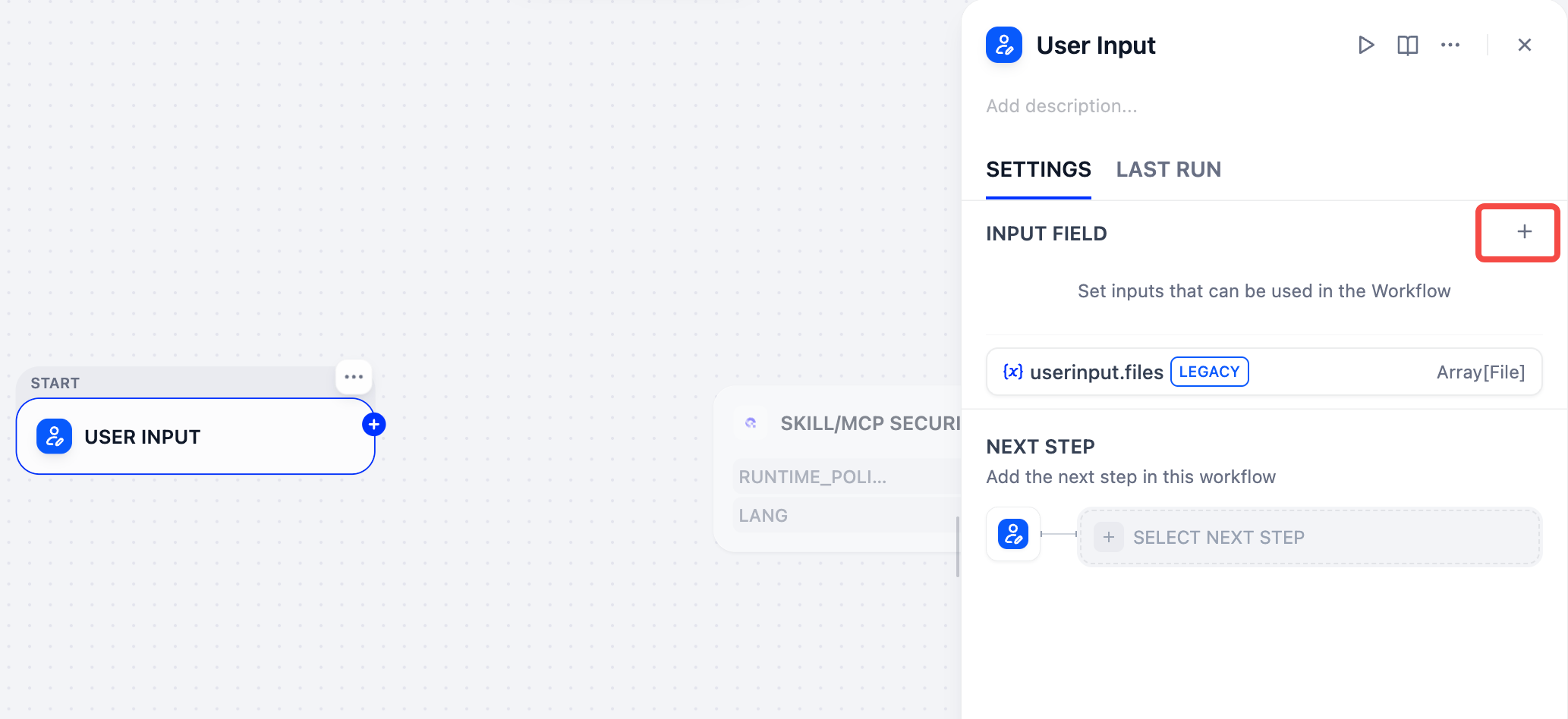Viewport: 1568px width, 719px height.
Task: Click the Add description field
Action: pos(1061,106)
